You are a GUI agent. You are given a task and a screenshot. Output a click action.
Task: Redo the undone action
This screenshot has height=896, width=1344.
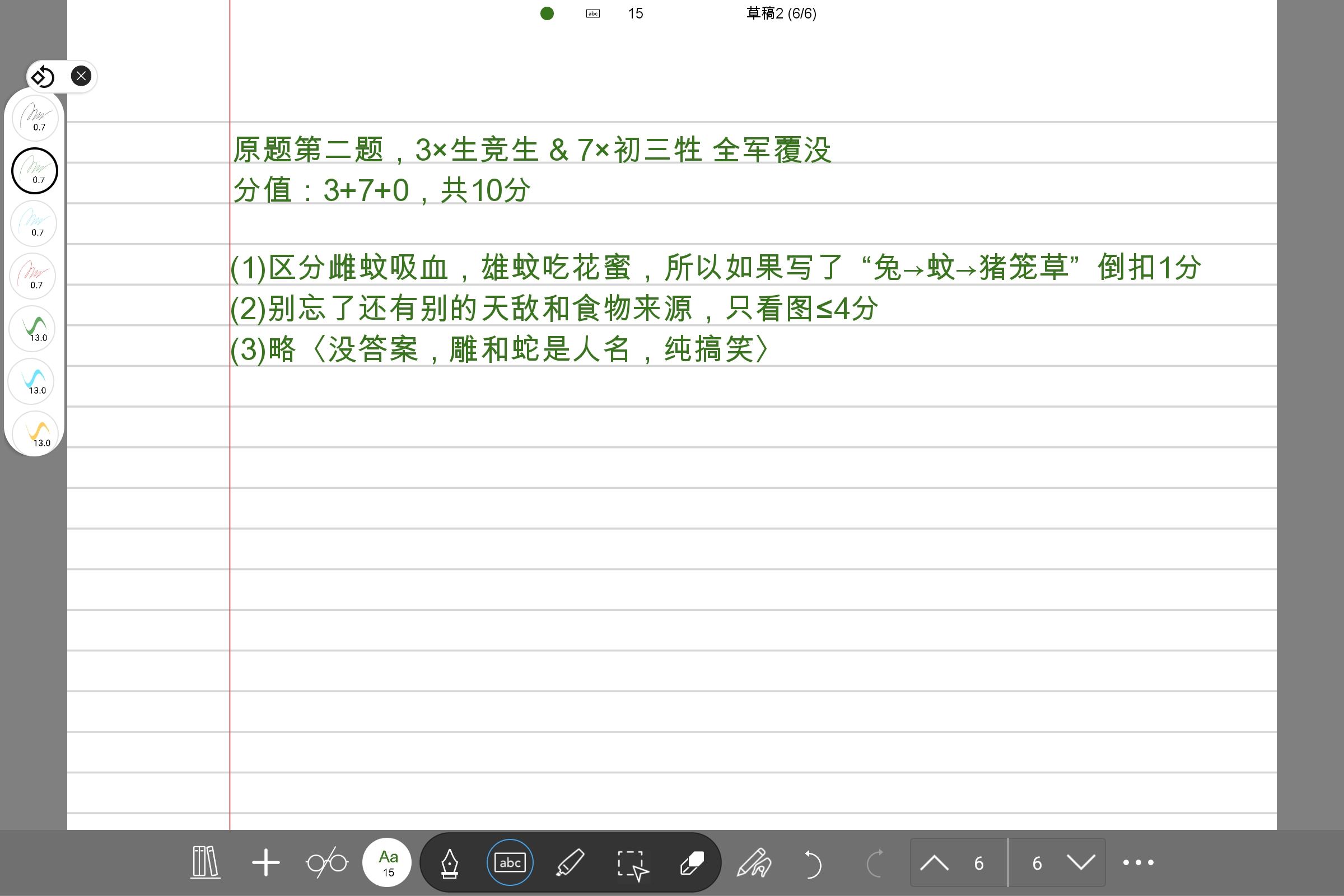pos(874,863)
